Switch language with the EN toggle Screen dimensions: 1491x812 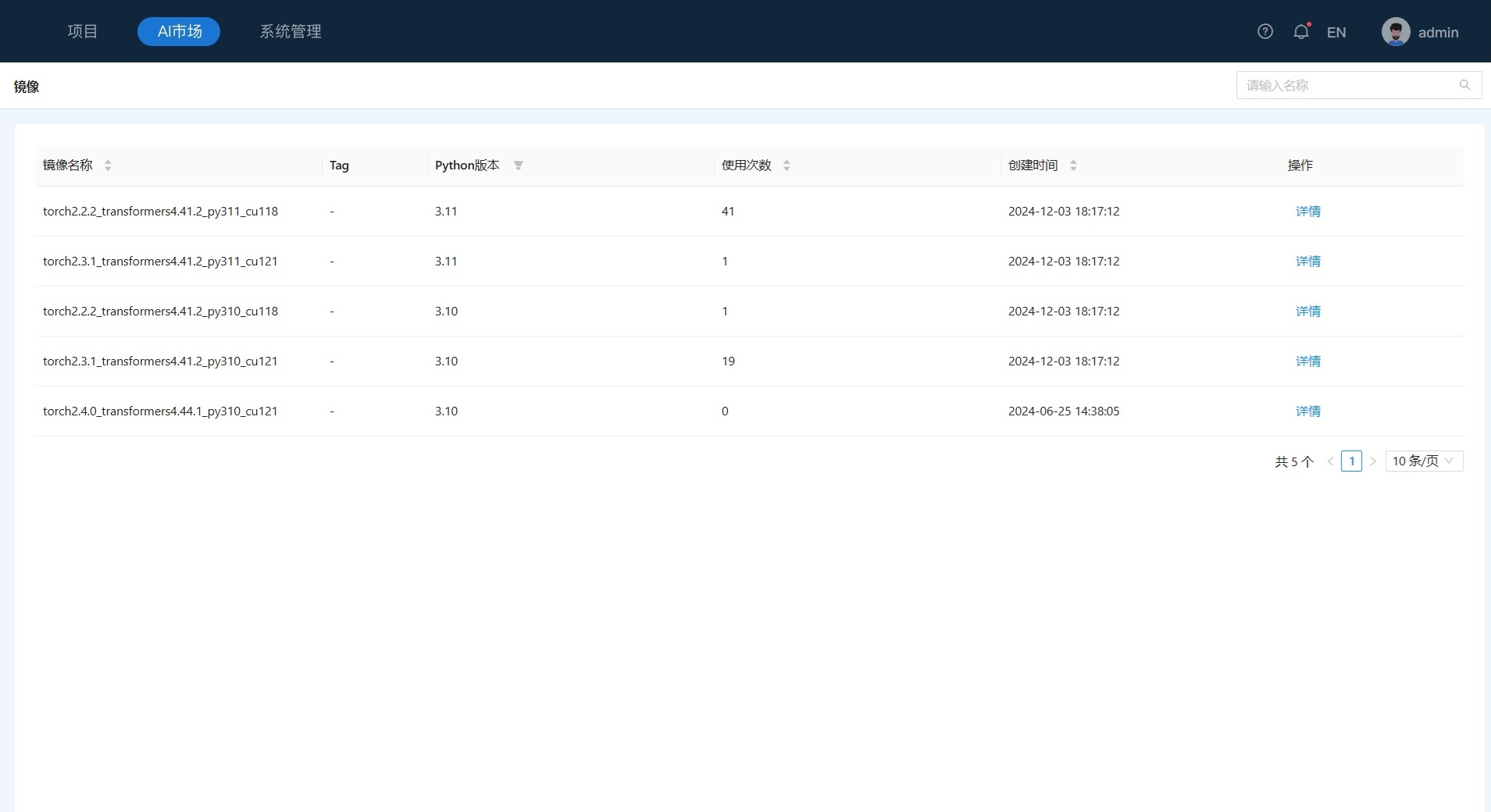[1336, 32]
